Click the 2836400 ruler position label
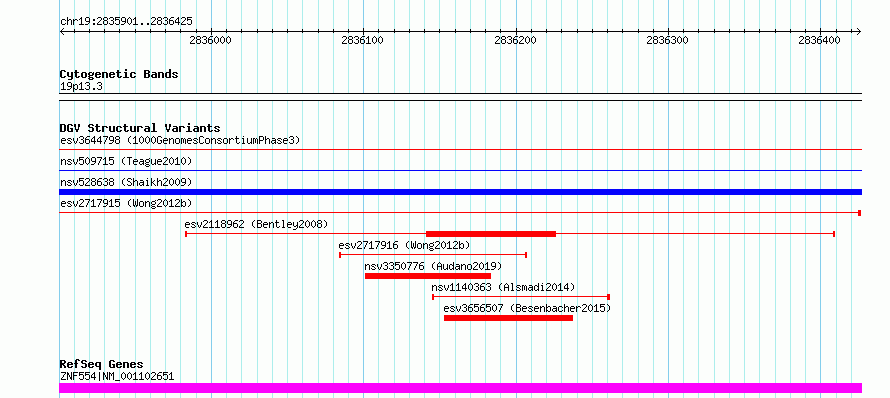890x398 pixels. tap(820, 40)
